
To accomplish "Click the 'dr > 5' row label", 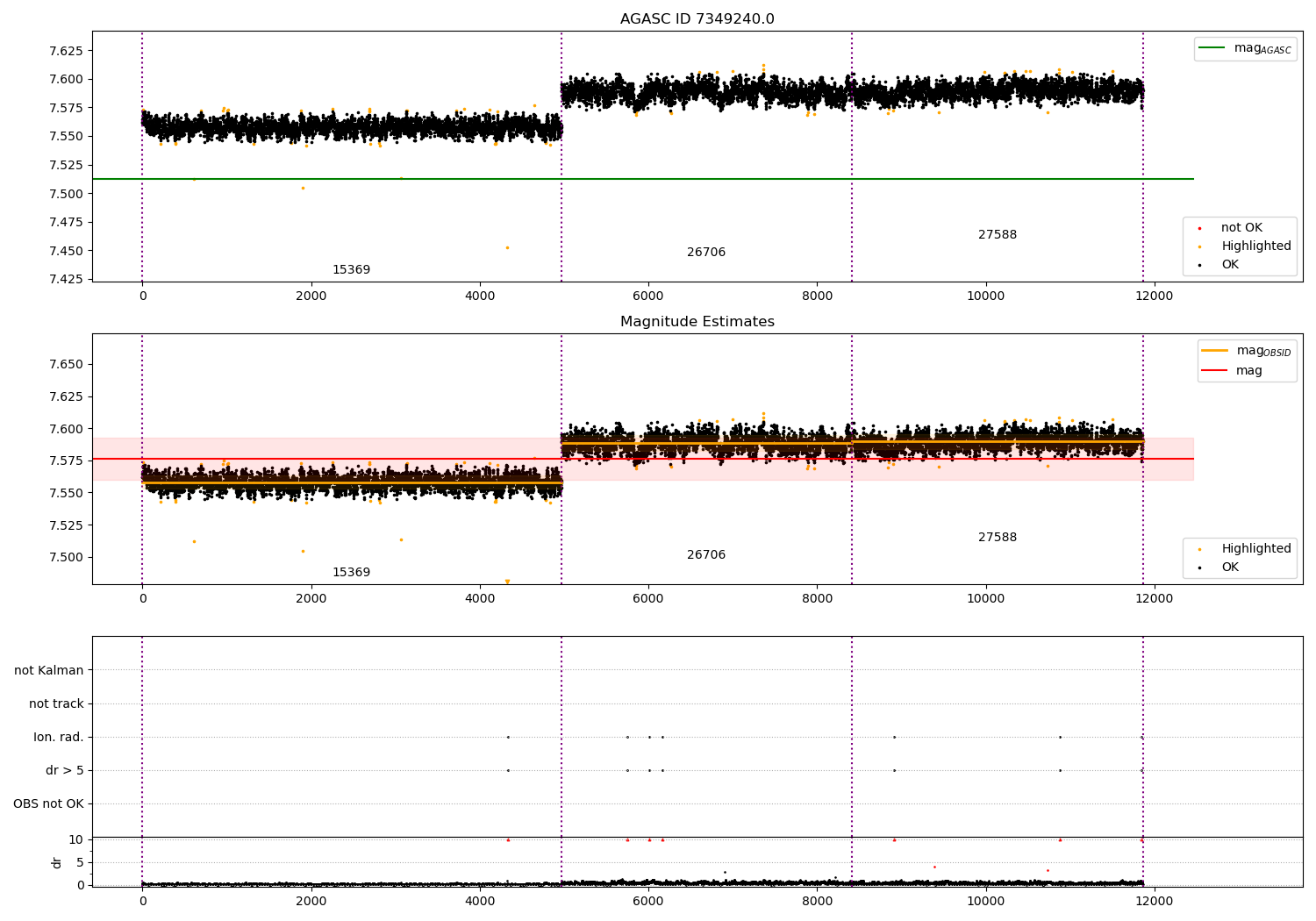I will (65, 771).
